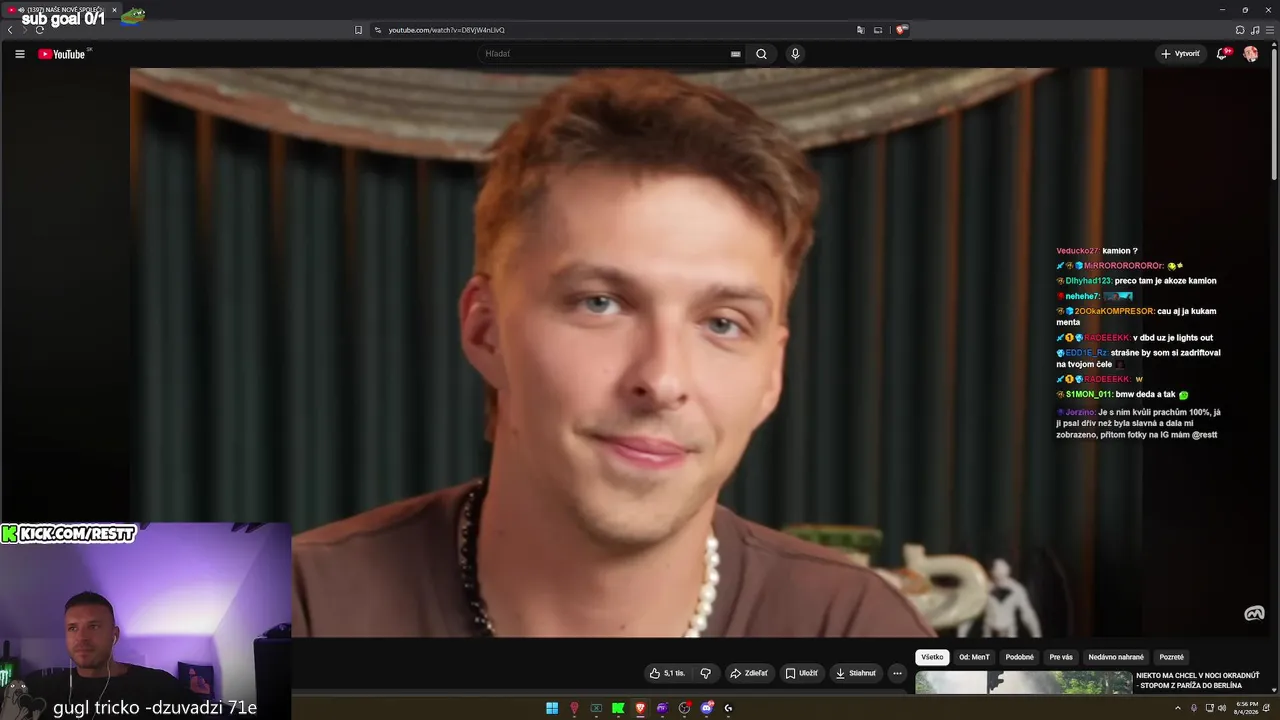
Task: Open the green Kick app in the taskbar
Action: click(x=618, y=708)
